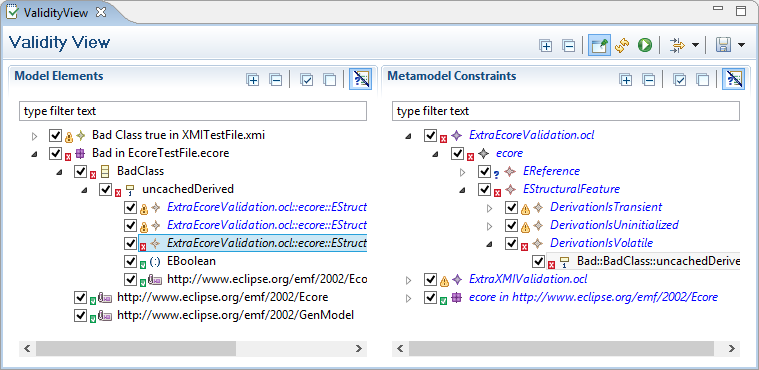Viewport: 759px width, 370px height.
Task: Select all Model Elements checkboxes
Action: [306, 79]
